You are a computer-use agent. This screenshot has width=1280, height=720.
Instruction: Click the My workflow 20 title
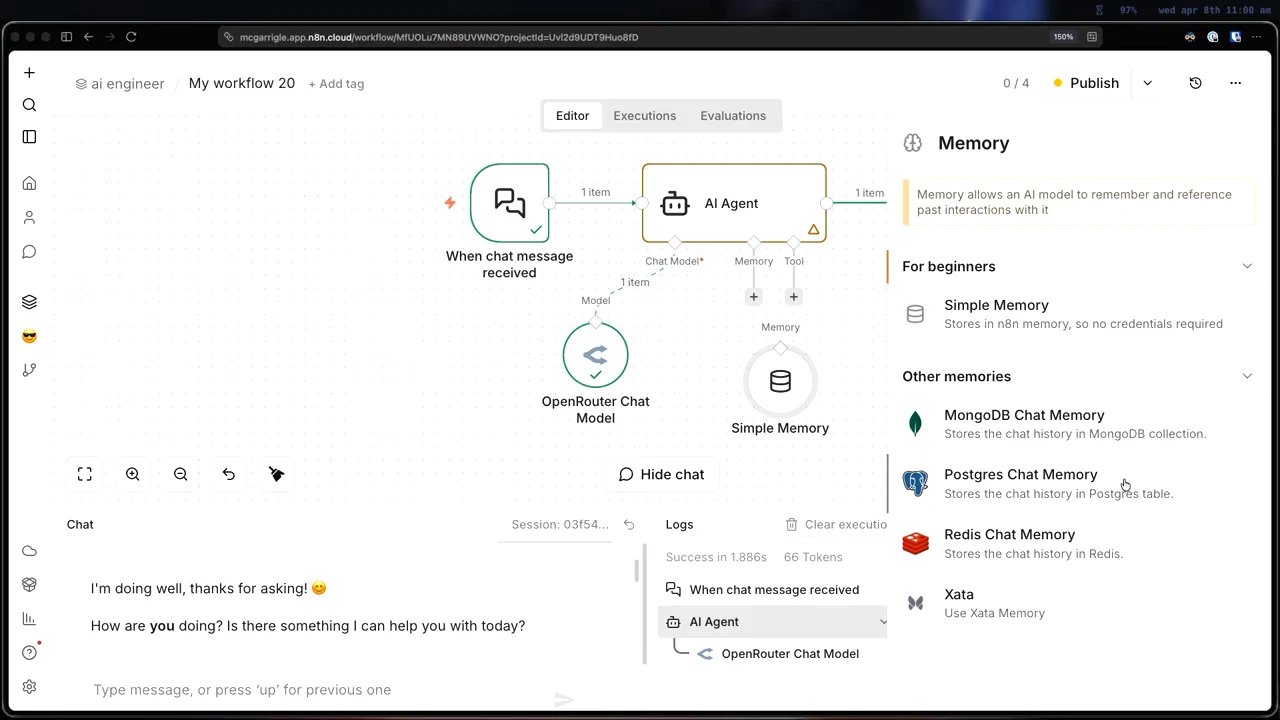(242, 83)
